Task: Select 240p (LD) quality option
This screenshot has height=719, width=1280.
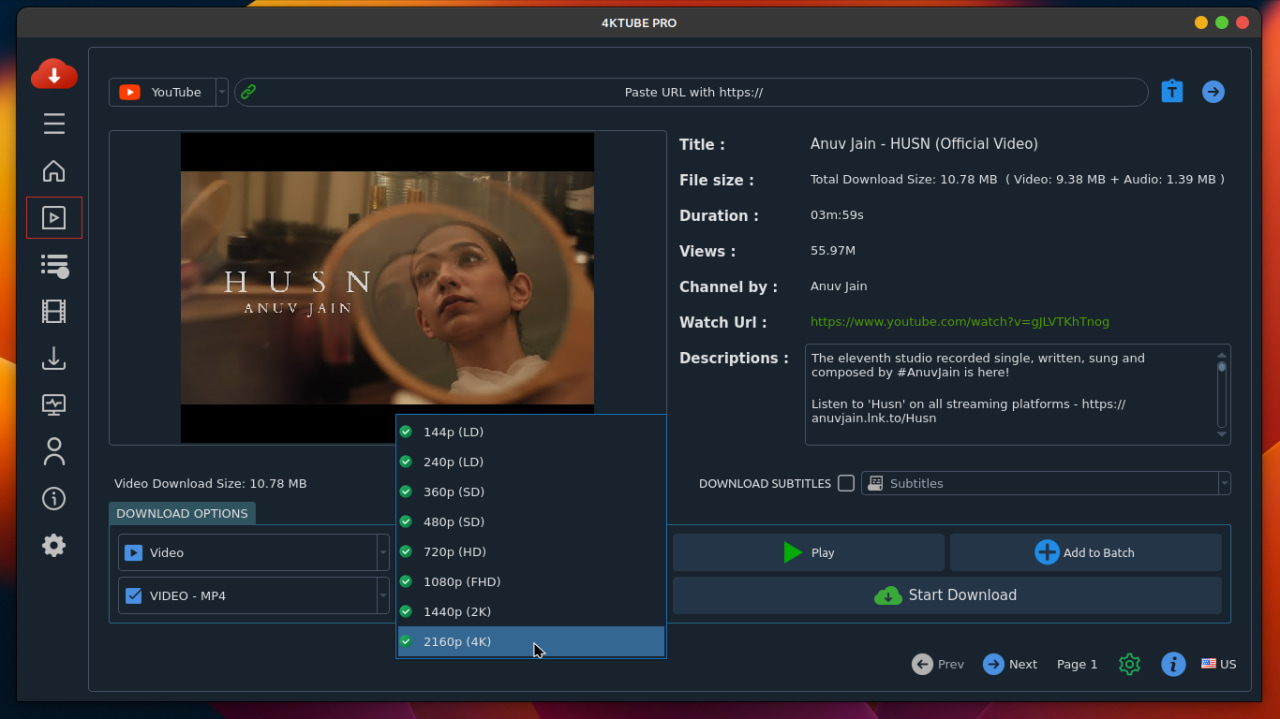Action: point(531,462)
